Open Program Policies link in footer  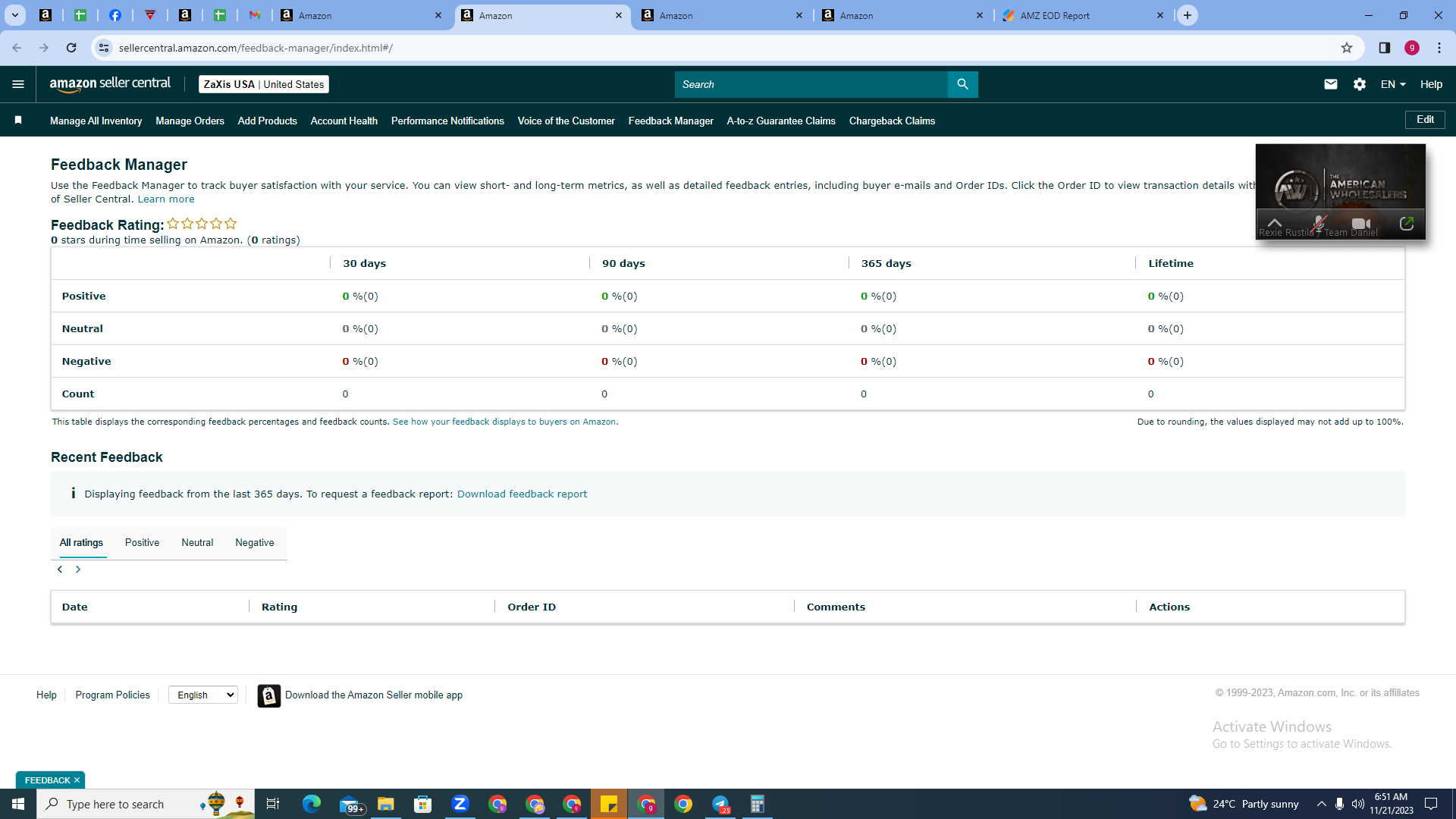[x=112, y=695]
